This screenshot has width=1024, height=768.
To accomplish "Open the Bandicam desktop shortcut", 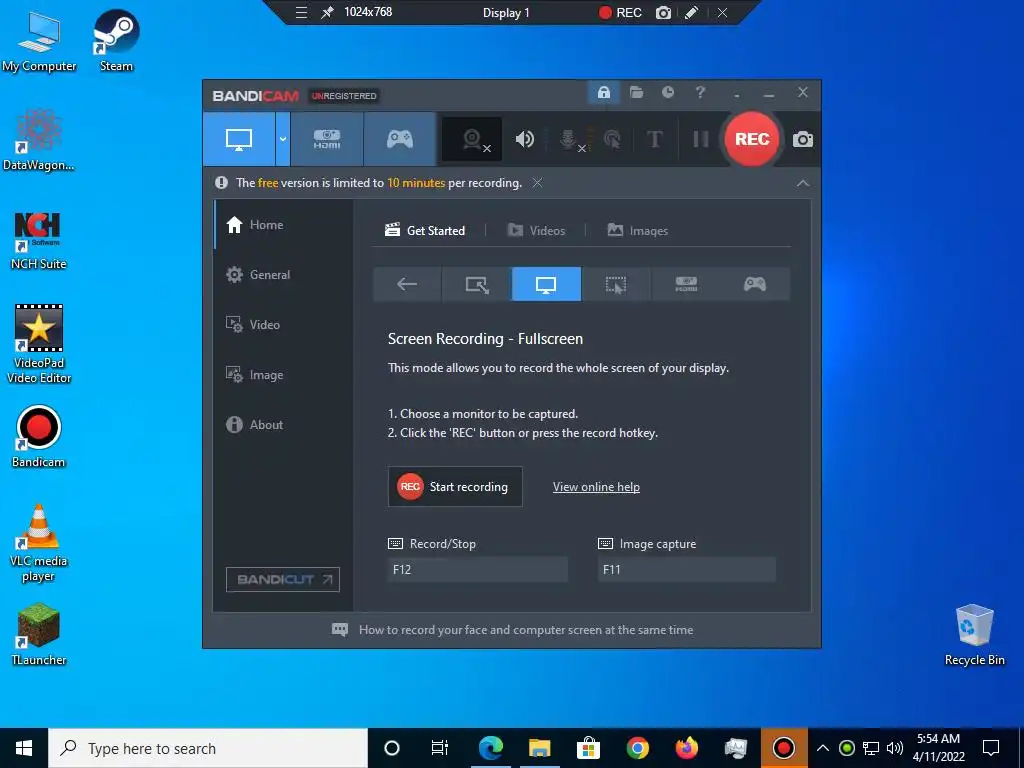I will pyautogui.click(x=39, y=437).
